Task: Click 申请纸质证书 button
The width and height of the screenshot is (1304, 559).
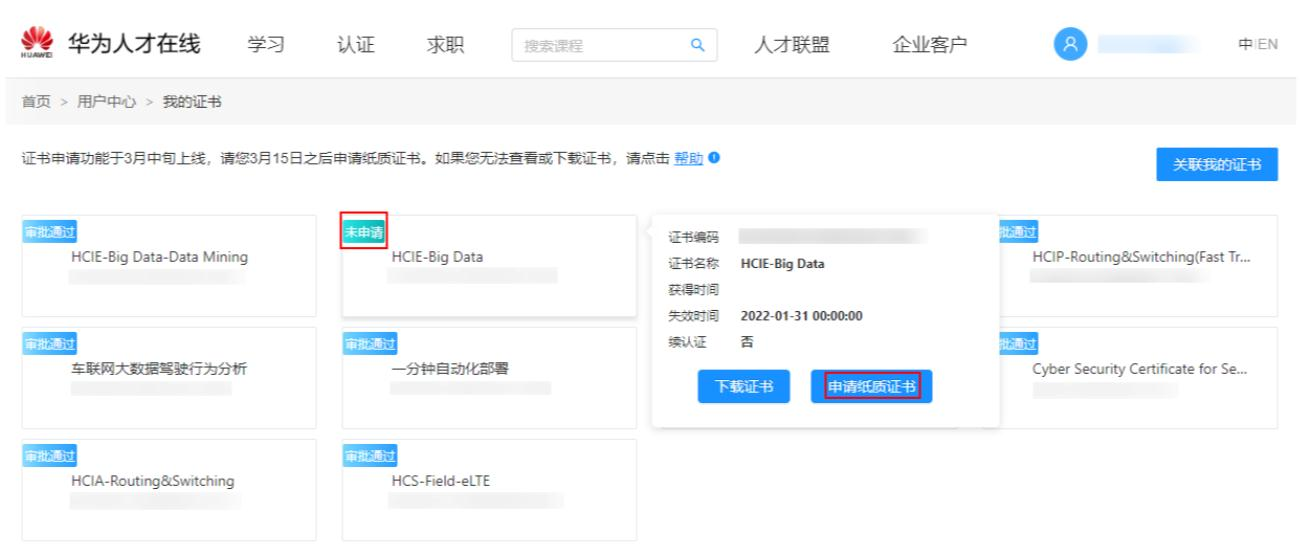Action: [x=871, y=387]
